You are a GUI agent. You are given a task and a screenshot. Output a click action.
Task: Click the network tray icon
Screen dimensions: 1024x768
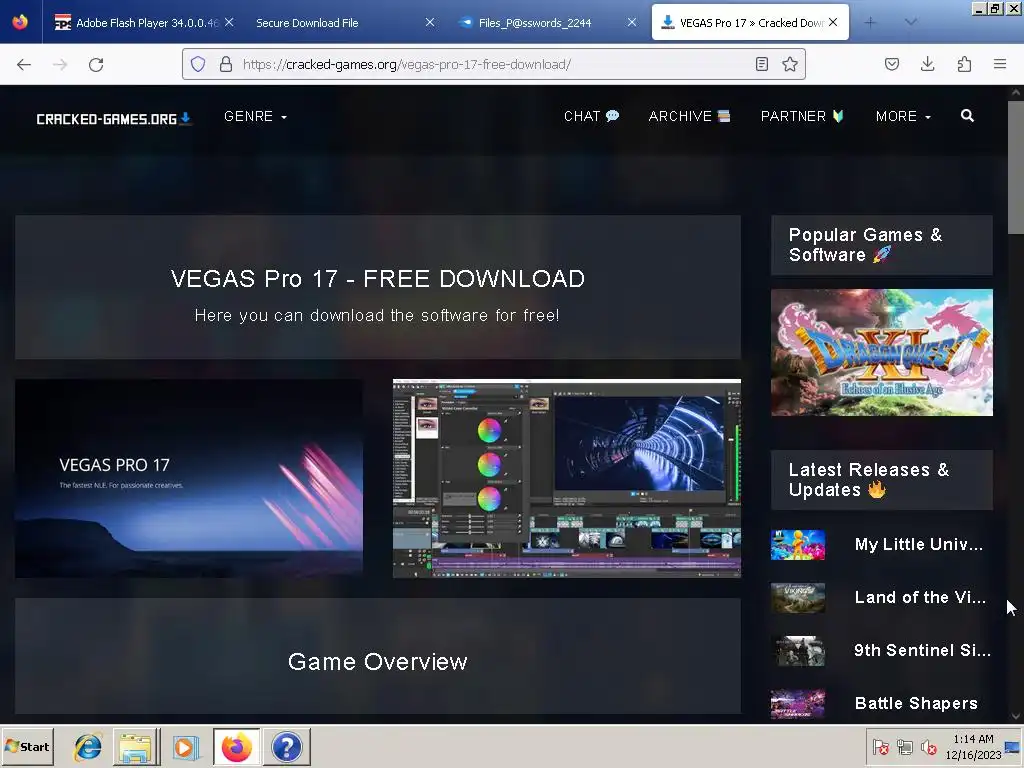pos(904,747)
